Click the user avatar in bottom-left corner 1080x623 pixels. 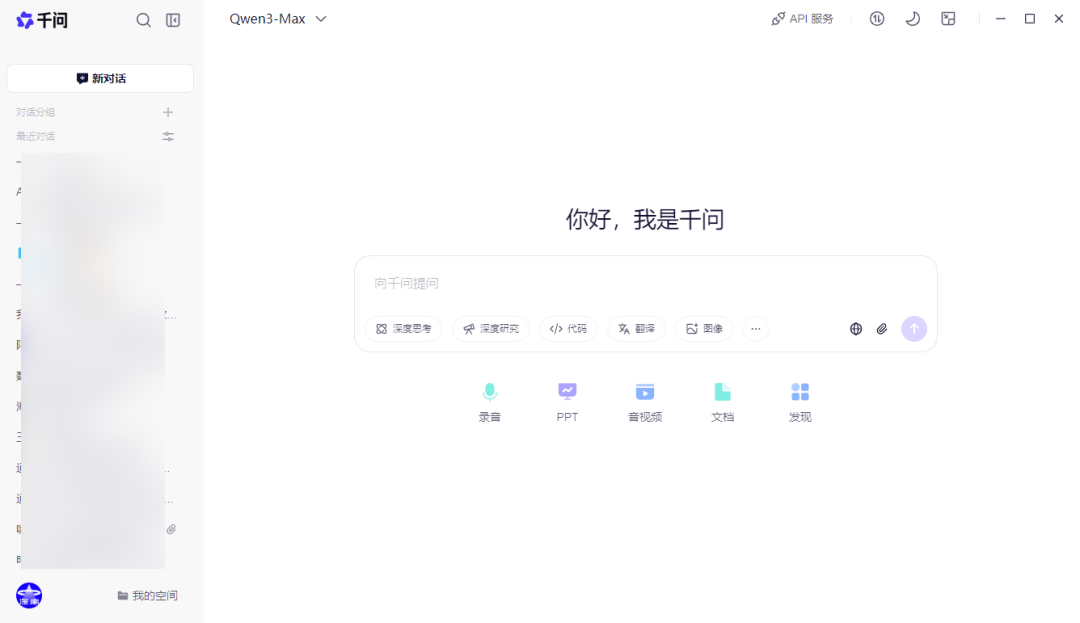[28, 595]
